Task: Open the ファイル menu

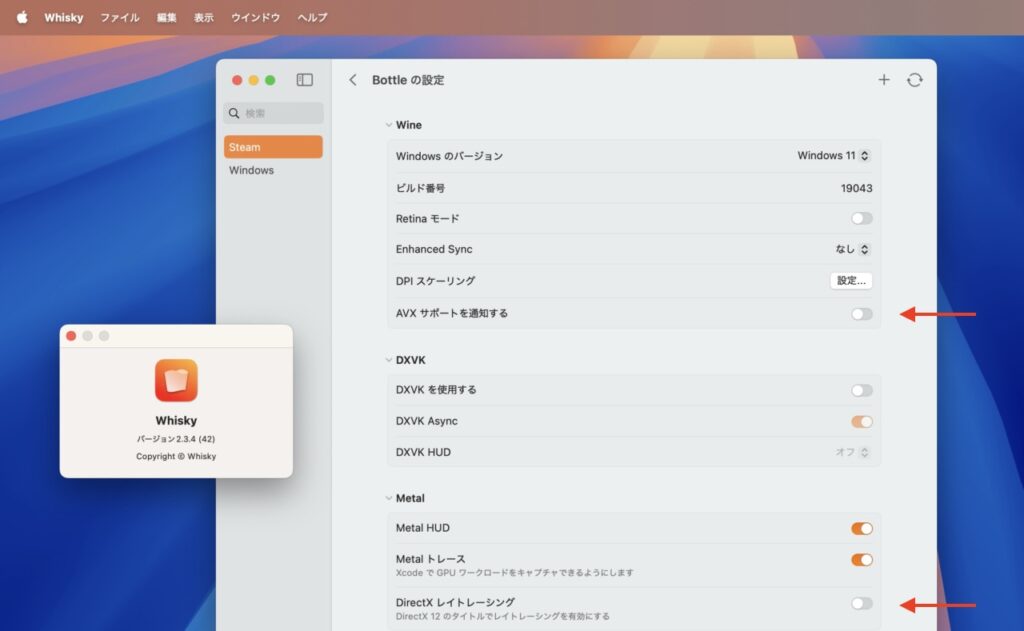Action: click(x=119, y=17)
